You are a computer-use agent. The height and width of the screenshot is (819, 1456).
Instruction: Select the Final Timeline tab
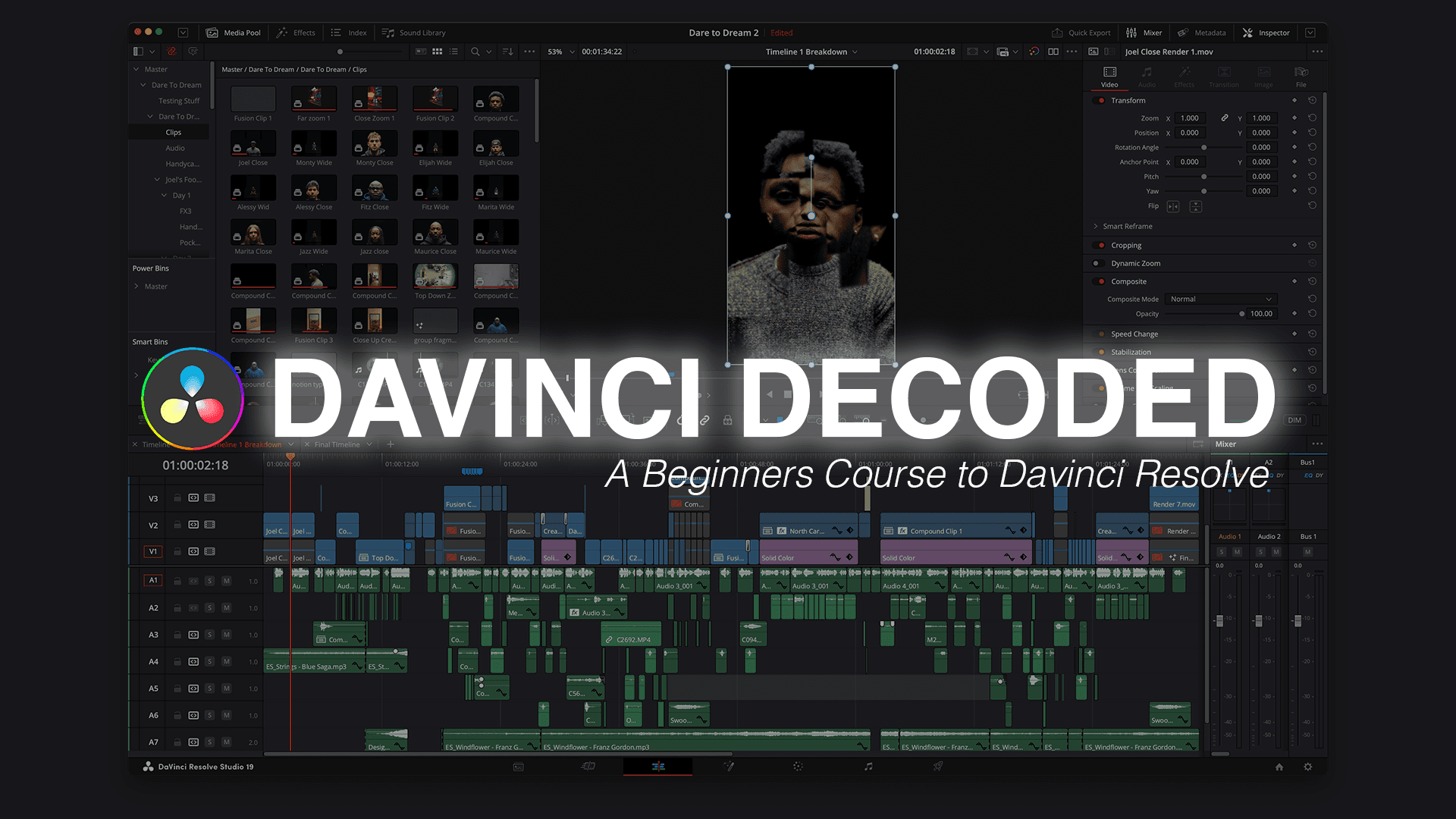click(x=337, y=444)
